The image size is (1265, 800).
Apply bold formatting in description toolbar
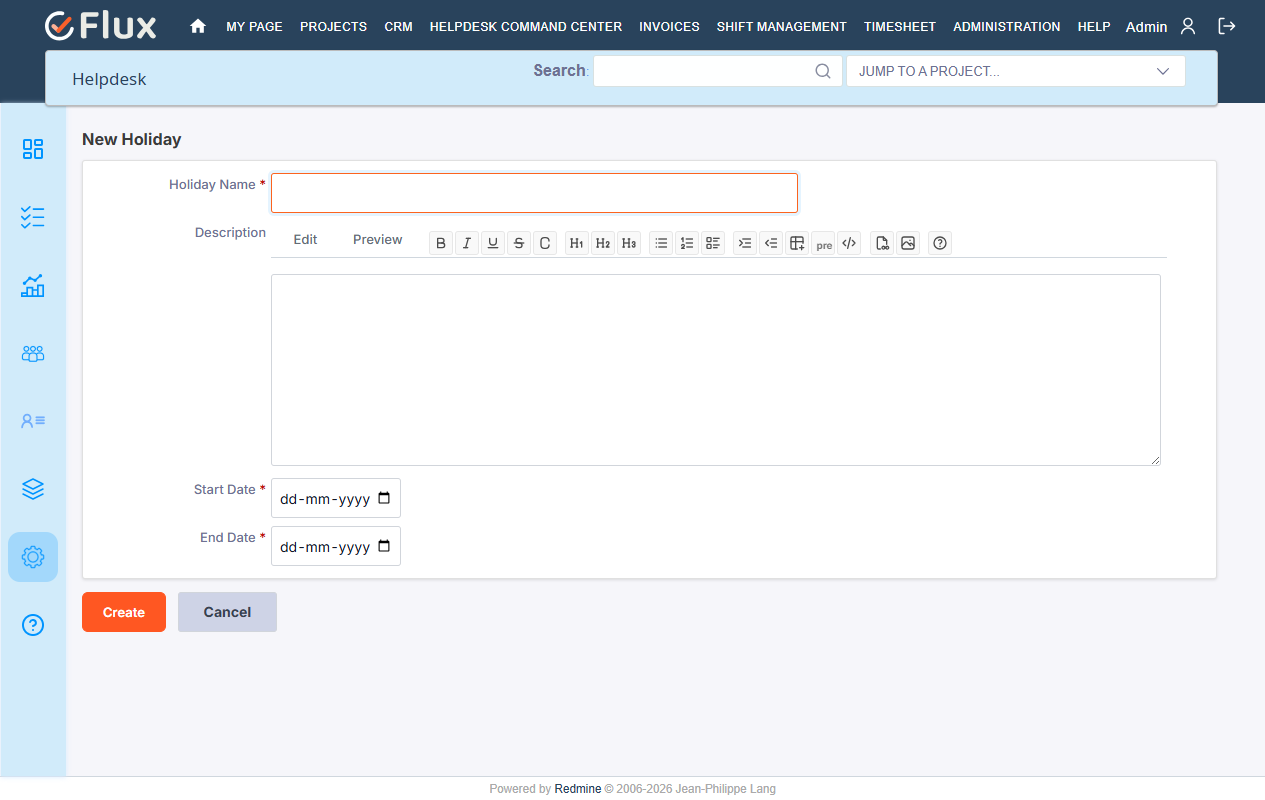441,243
